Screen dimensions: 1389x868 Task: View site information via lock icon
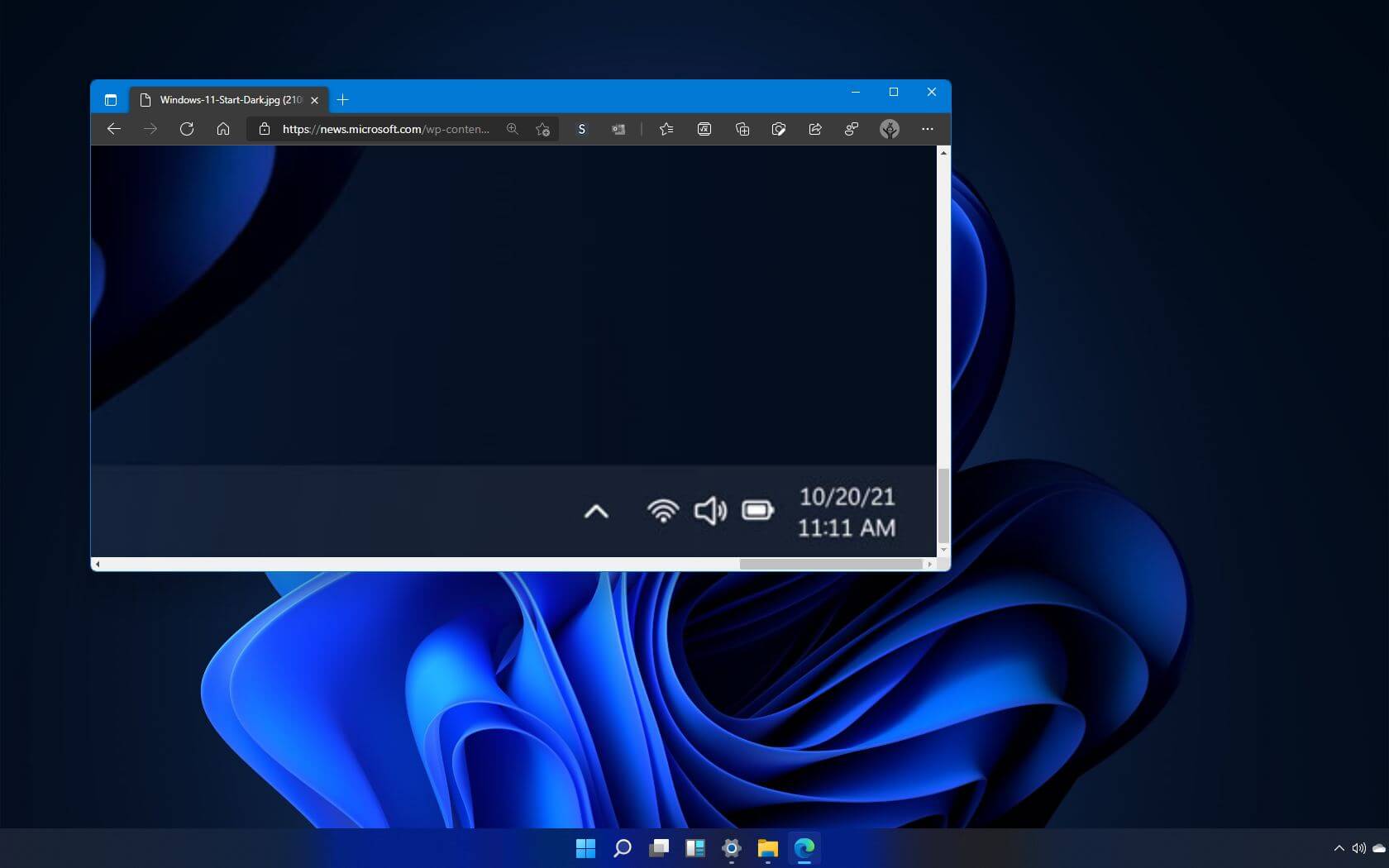[x=265, y=129]
